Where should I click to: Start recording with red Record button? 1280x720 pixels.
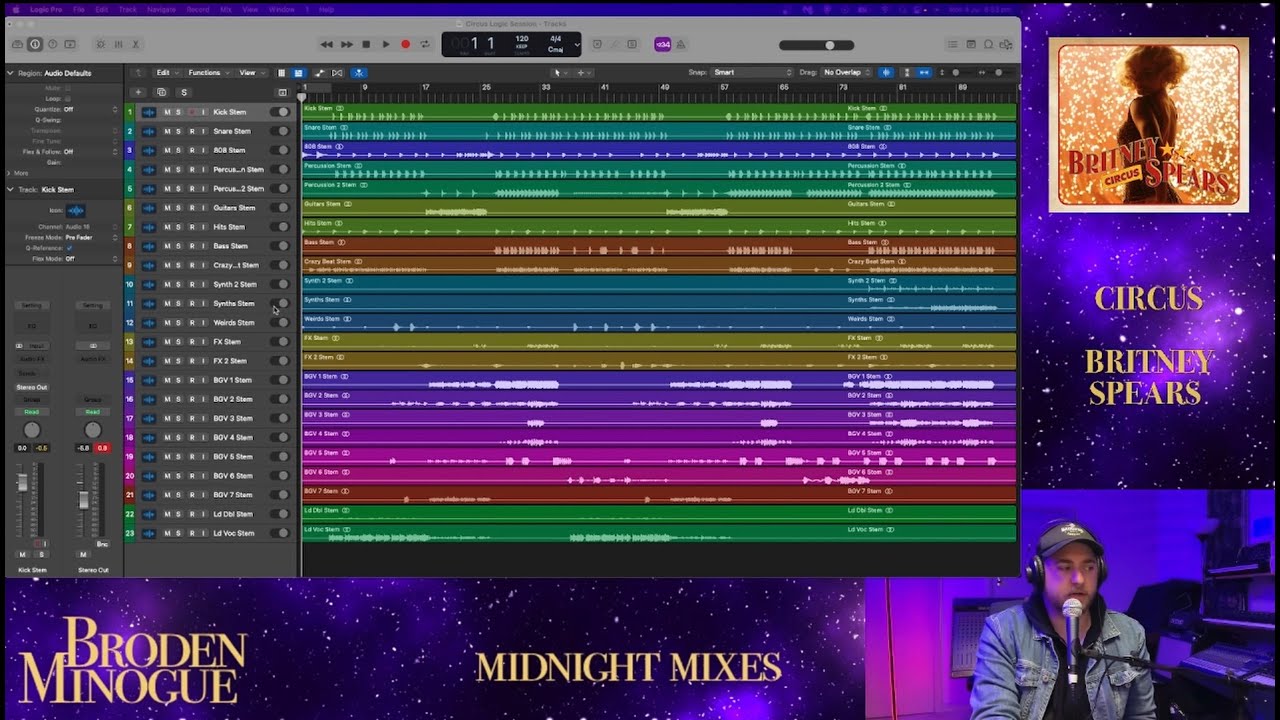click(x=405, y=44)
